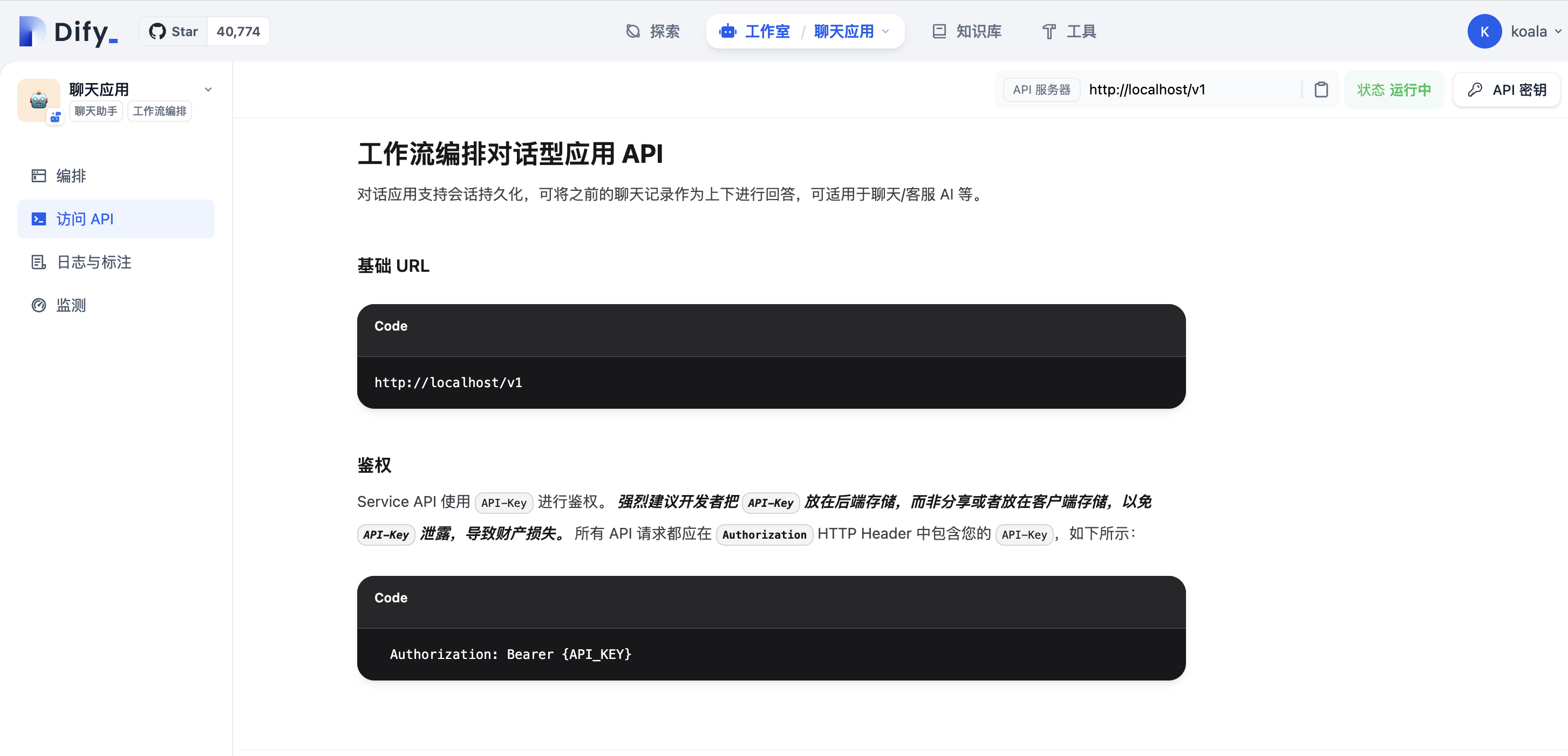Open 编排 orchestration sidebar item
The image size is (1568, 756).
71,176
